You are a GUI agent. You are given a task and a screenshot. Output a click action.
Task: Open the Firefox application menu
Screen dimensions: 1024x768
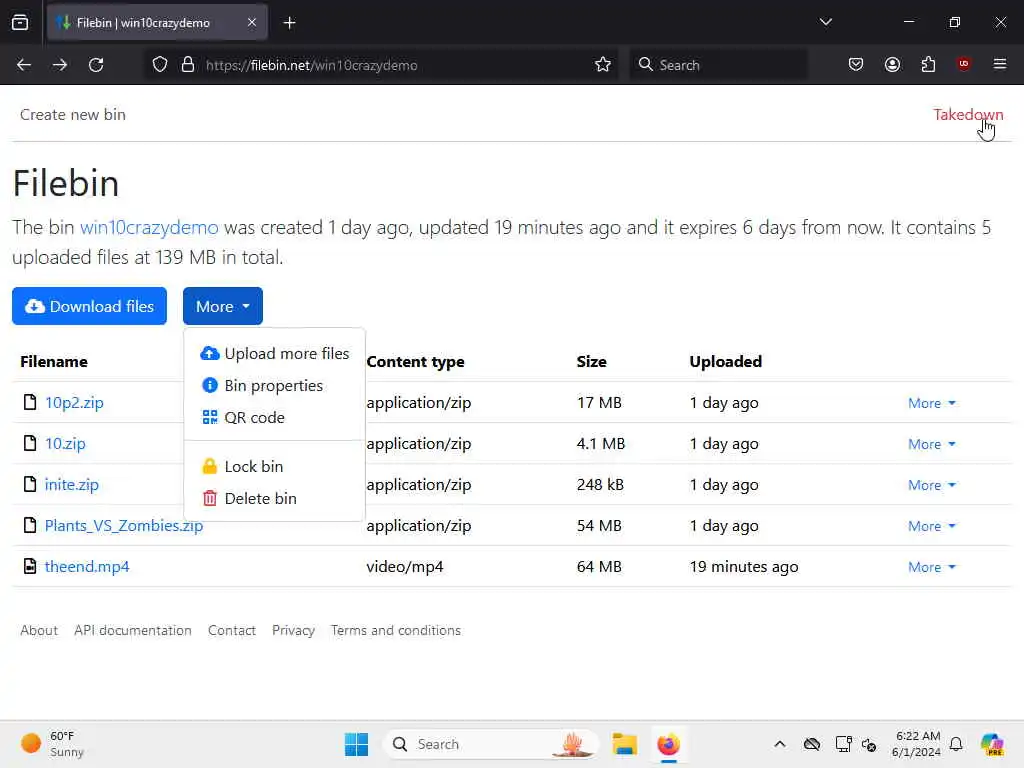click(x=1000, y=64)
